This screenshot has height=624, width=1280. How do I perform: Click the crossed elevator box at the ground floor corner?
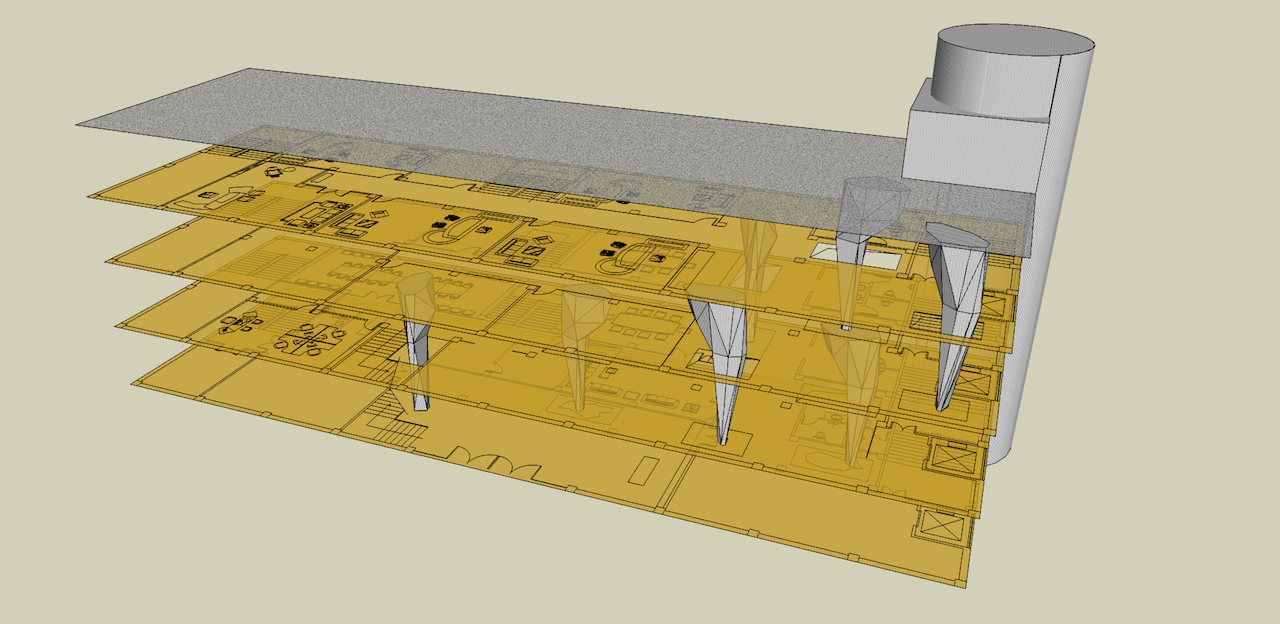[x=939, y=523]
